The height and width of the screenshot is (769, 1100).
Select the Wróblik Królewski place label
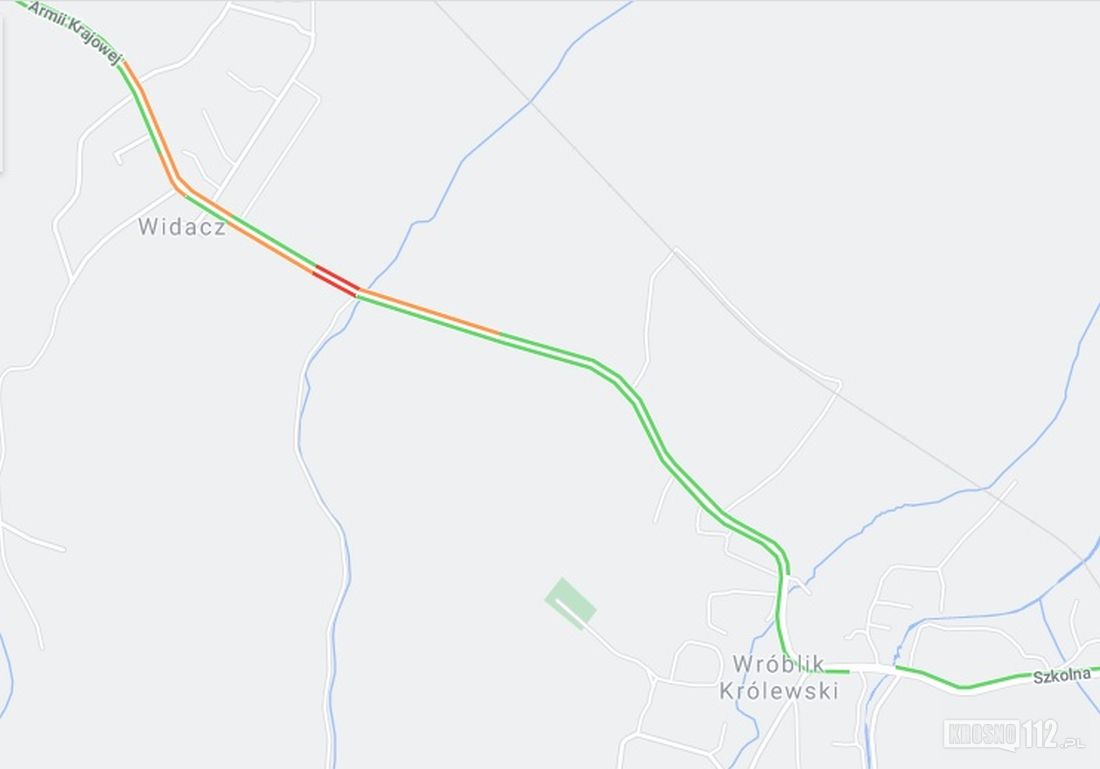coord(779,677)
